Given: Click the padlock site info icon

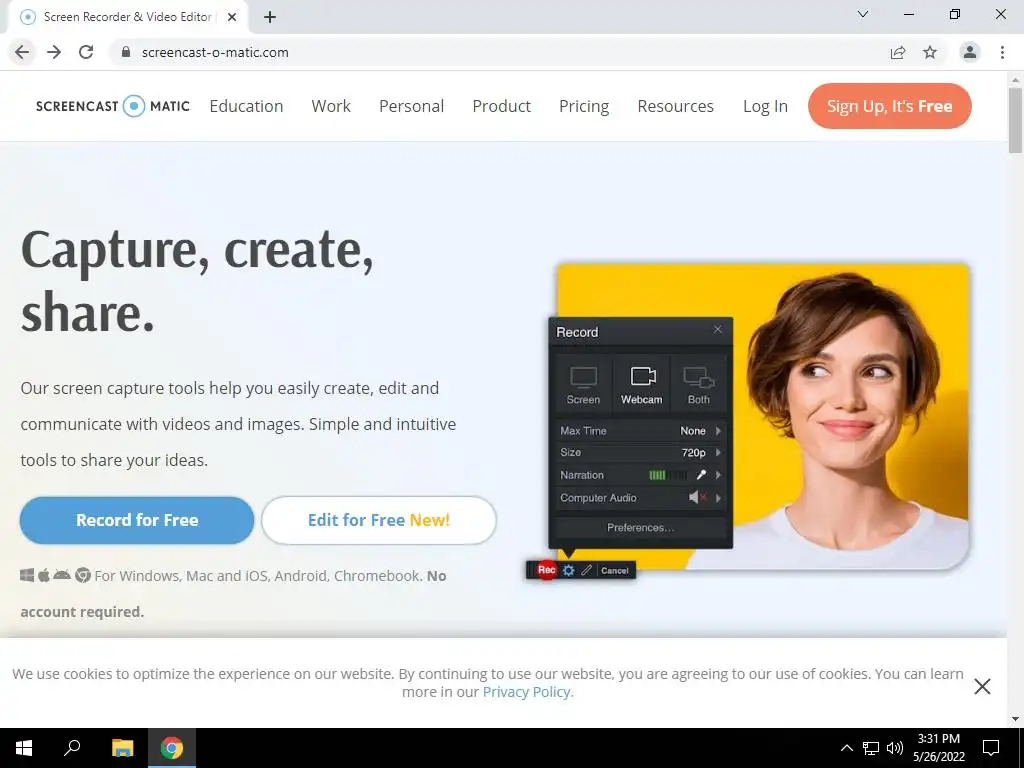Looking at the screenshot, I should tap(126, 52).
